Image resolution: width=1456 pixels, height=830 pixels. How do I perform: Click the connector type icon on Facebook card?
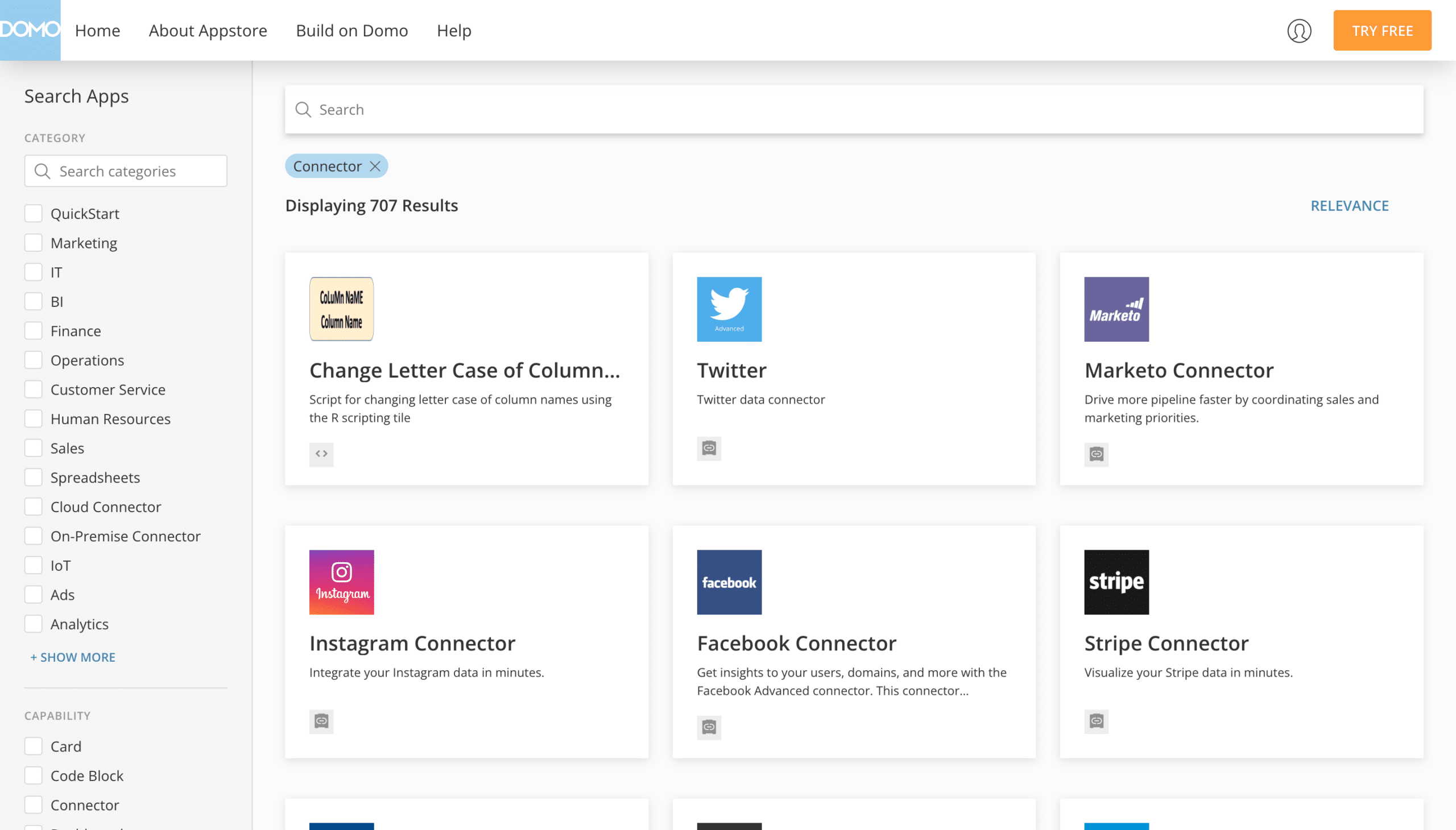(x=709, y=727)
